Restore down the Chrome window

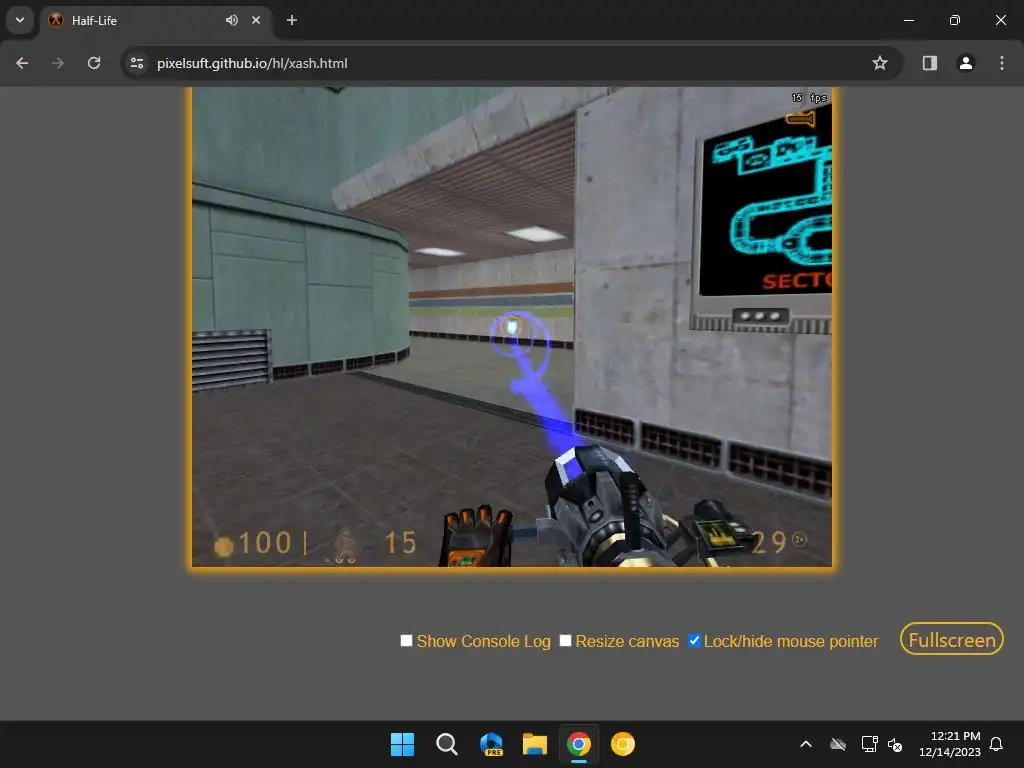955,20
